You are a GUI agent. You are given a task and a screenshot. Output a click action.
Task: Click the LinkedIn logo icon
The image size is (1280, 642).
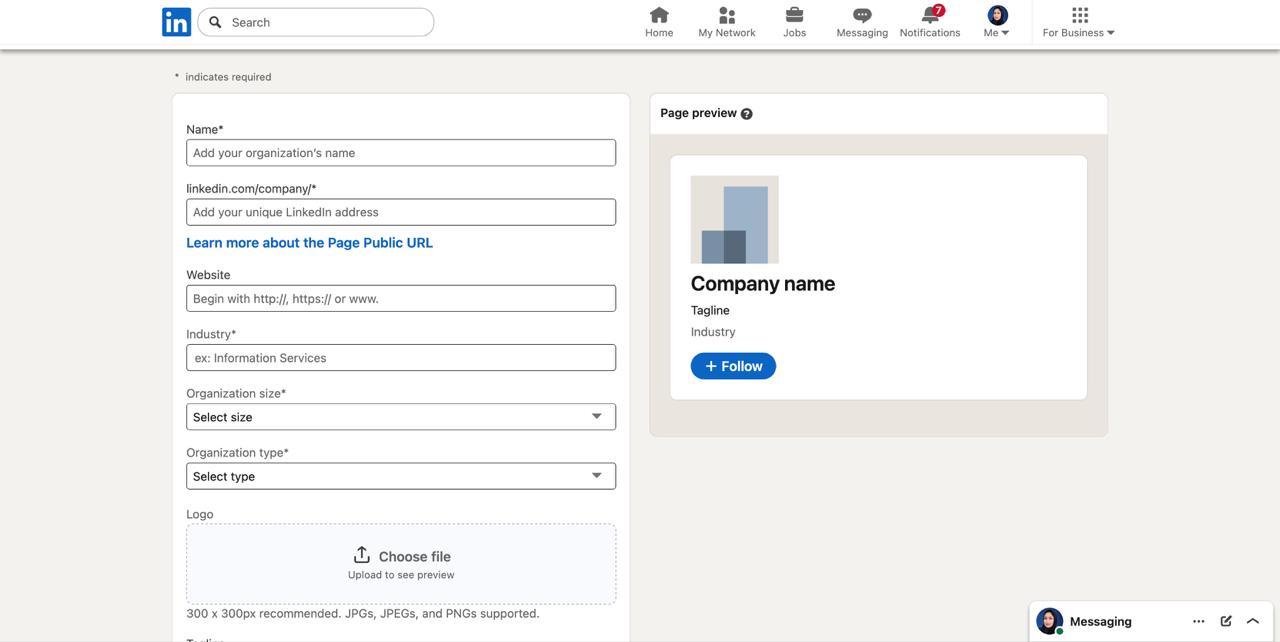click(x=176, y=22)
